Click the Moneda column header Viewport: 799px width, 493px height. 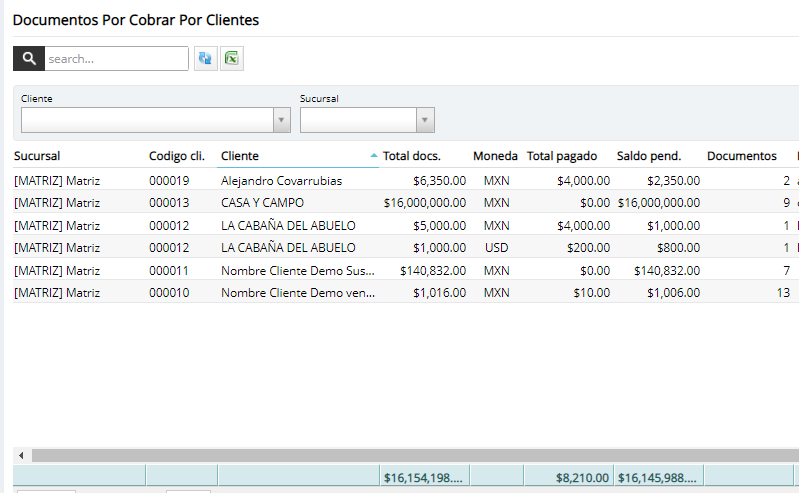click(x=495, y=156)
